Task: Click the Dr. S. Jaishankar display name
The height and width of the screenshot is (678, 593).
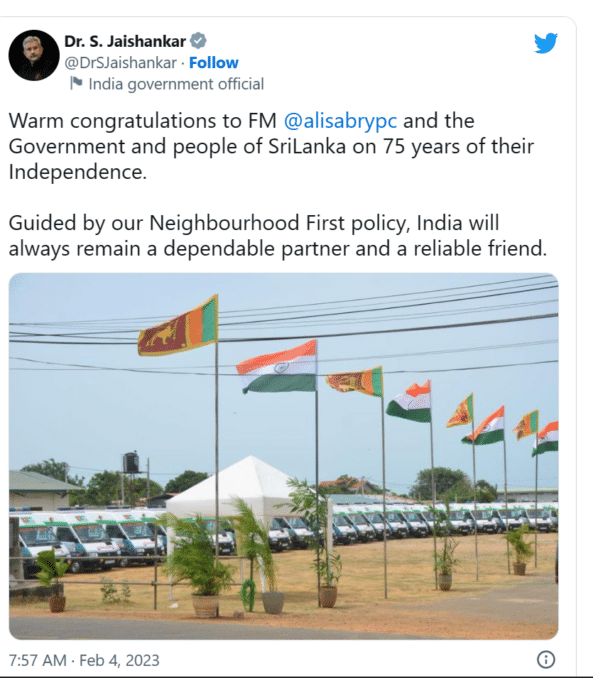Action: tap(125, 42)
